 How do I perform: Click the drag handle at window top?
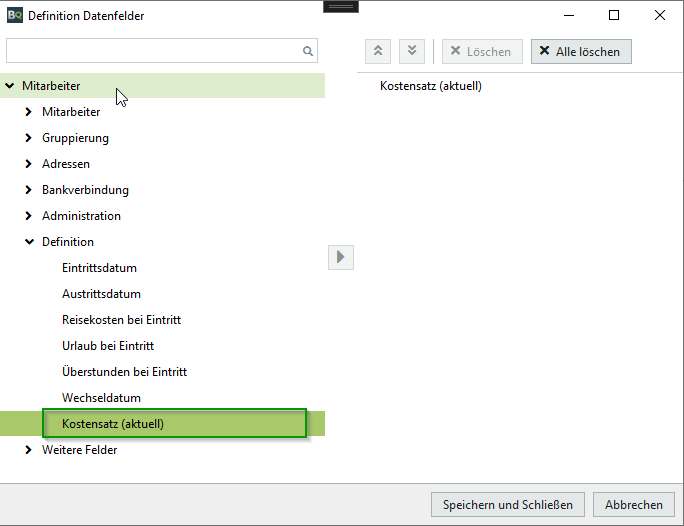[342, 5]
